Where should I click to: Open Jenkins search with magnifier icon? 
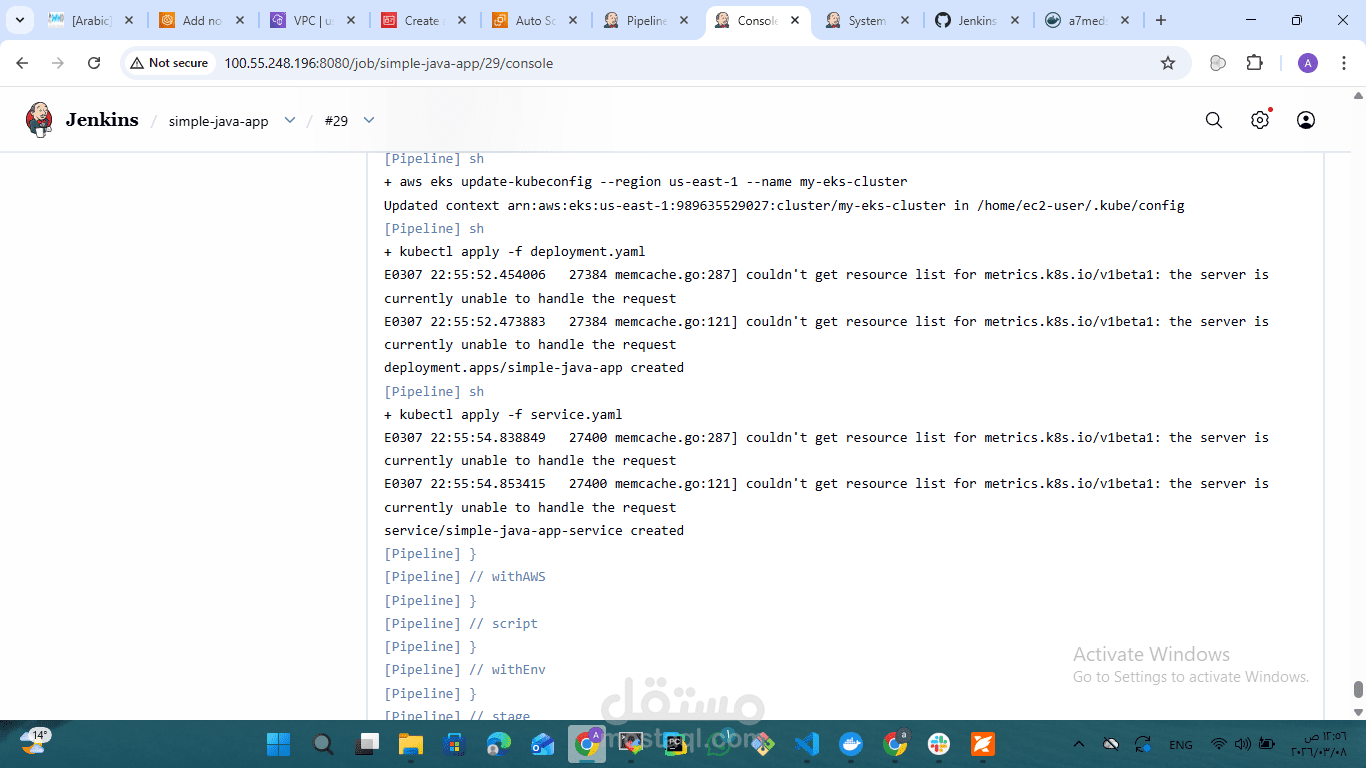click(x=1214, y=120)
